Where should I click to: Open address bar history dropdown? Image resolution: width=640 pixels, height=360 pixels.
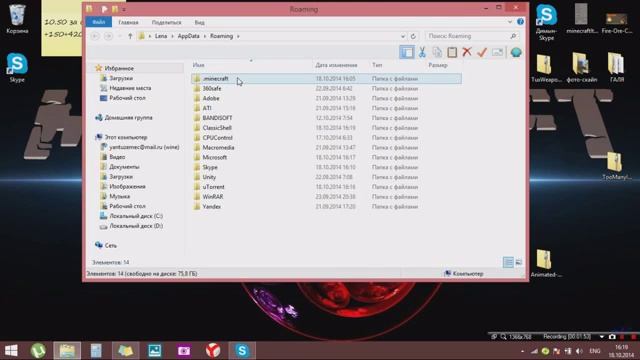click(403, 36)
